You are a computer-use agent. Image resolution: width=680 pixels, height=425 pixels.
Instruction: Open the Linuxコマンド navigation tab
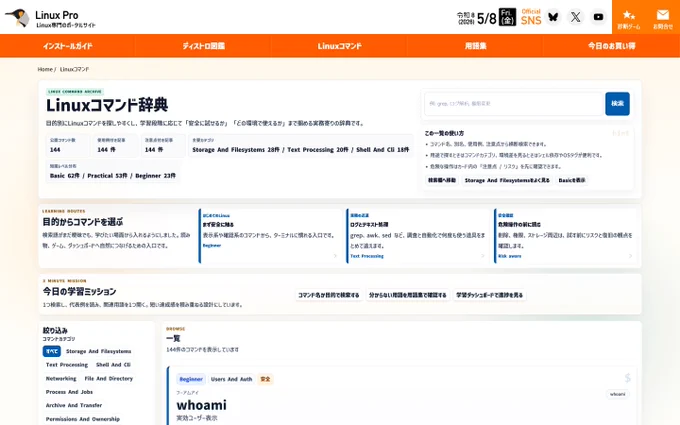click(340, 46)
